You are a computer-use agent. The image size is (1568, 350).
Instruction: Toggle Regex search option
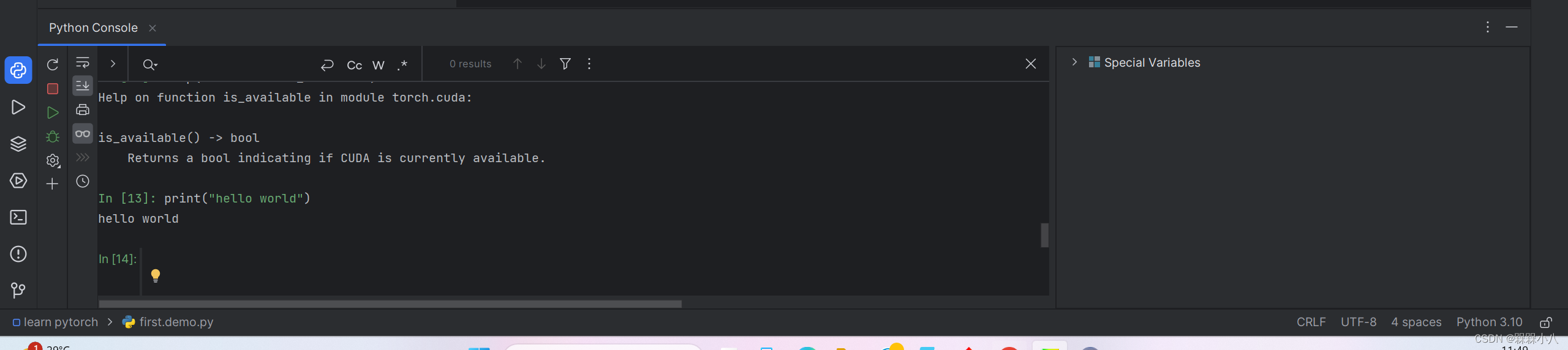[402, 65]
